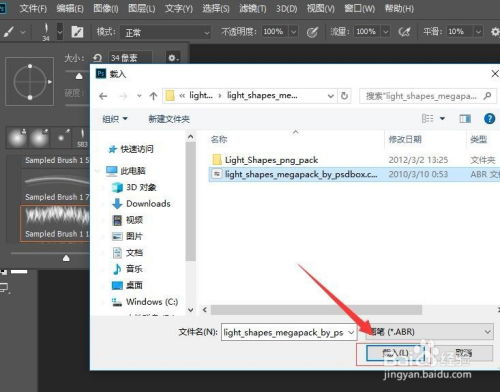Click the help question mark icon
The image size is (500, 392).
[489, 118]
